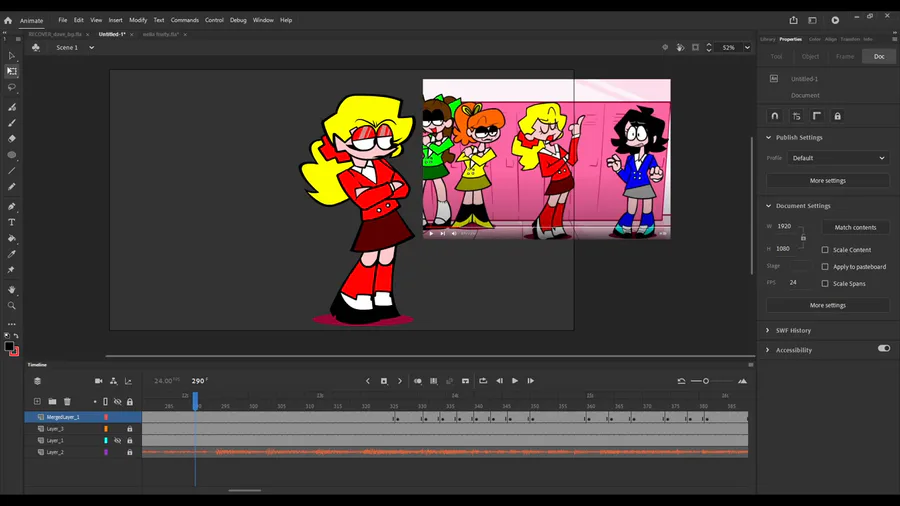Unlock Layer_2 padlock
This screenshot has height=506, width=900.
click(130, 453)
